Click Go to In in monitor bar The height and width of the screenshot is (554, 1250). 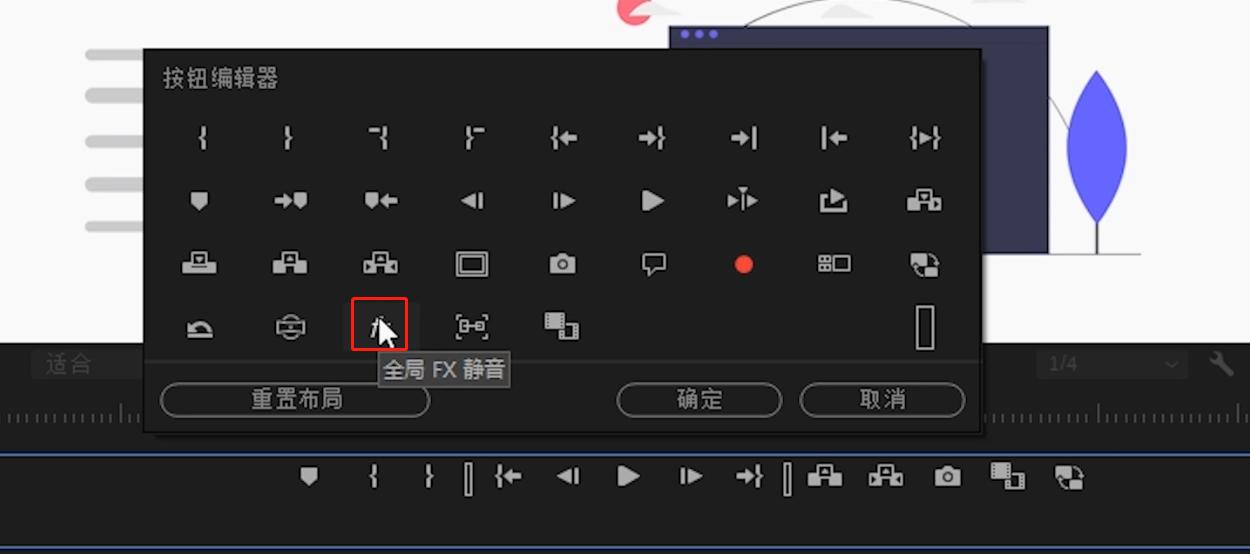[x=508, y=477]
